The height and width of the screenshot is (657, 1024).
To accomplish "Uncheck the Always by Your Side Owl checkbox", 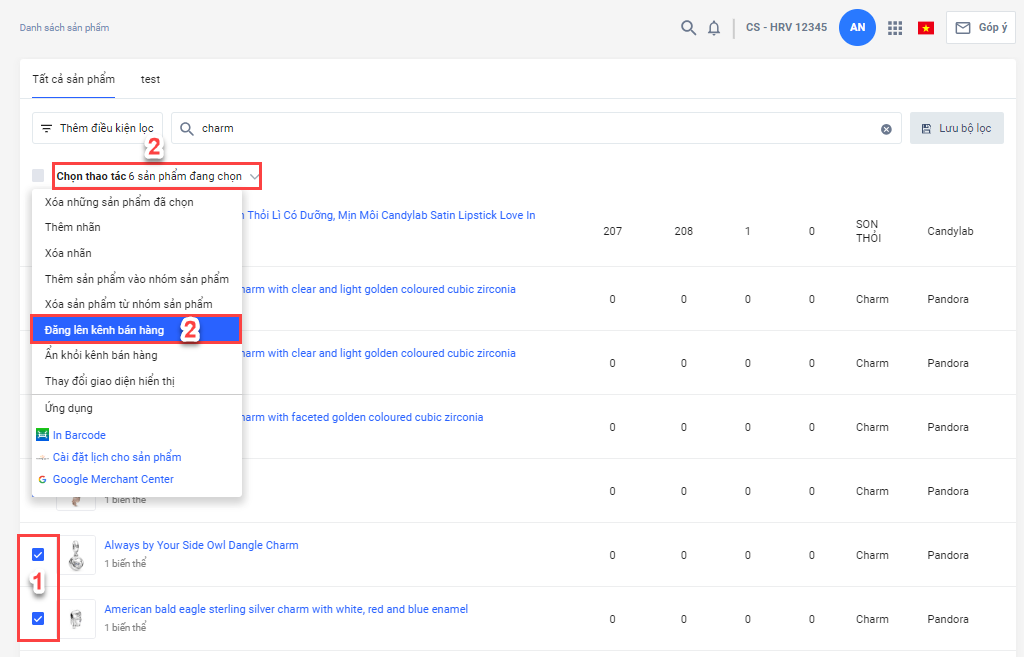I will 38,555.
